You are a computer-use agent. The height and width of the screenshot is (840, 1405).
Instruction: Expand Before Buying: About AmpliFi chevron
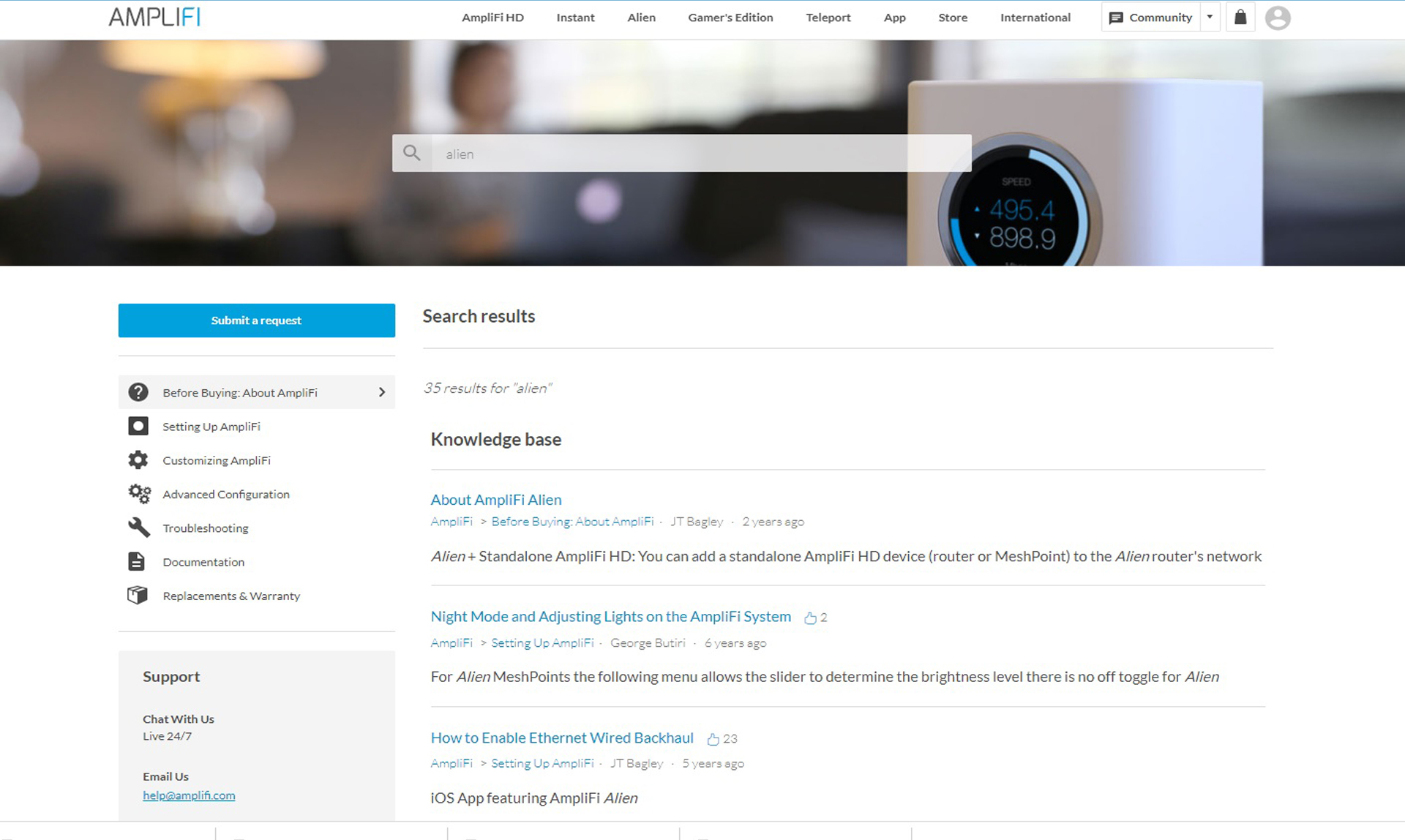[x=382, y=392]
